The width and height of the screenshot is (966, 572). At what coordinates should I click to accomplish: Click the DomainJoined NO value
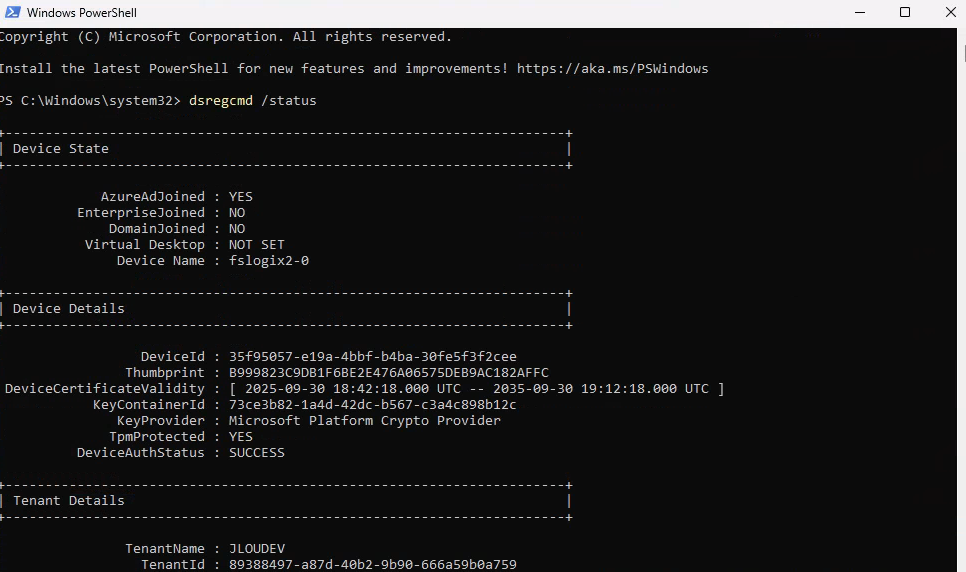[x=237, y=229]
